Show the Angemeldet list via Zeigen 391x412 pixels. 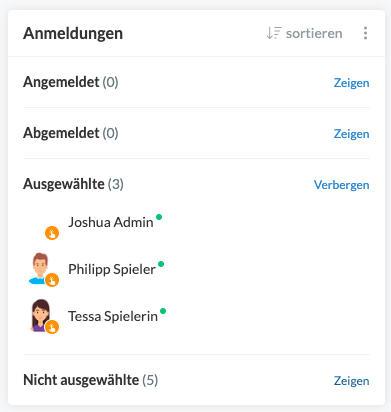[x=351, y=83]
